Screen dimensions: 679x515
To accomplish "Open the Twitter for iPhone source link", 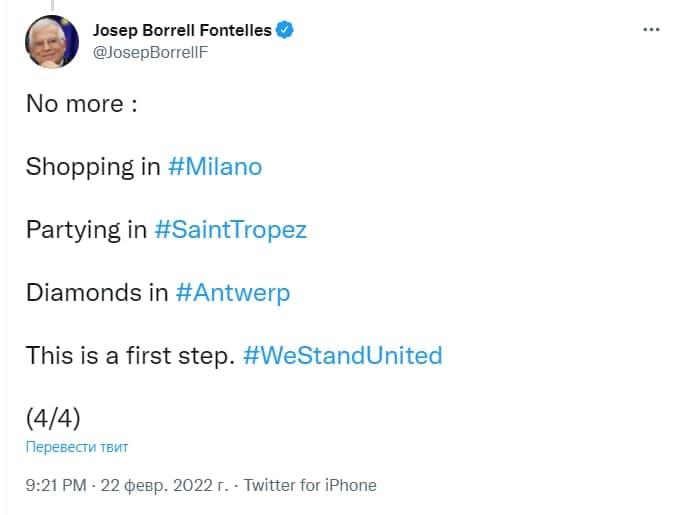I will click(x=310, y=485).
